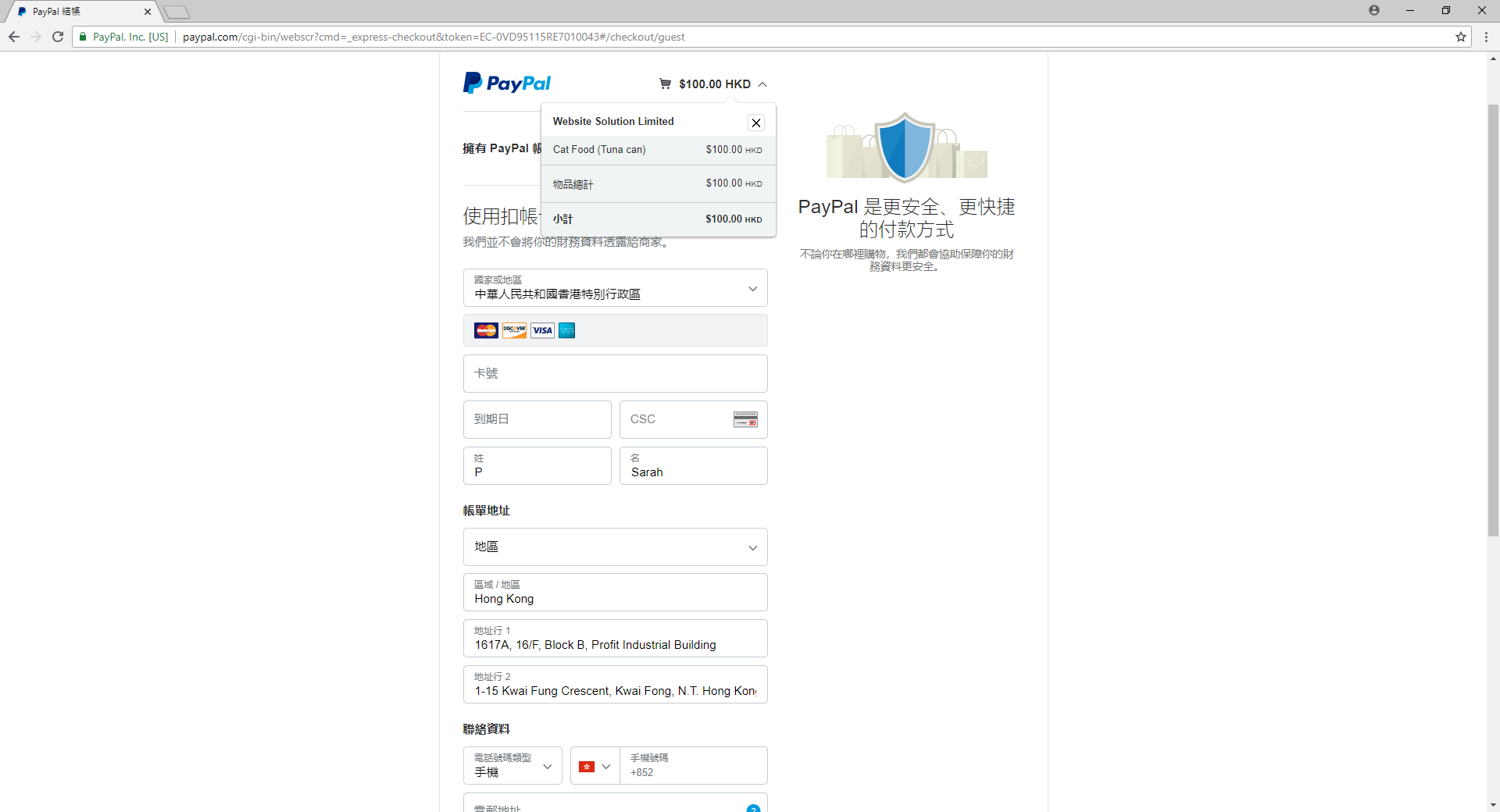
Task: Click the blue shield security illustration
Action: (x=905, y=147)
